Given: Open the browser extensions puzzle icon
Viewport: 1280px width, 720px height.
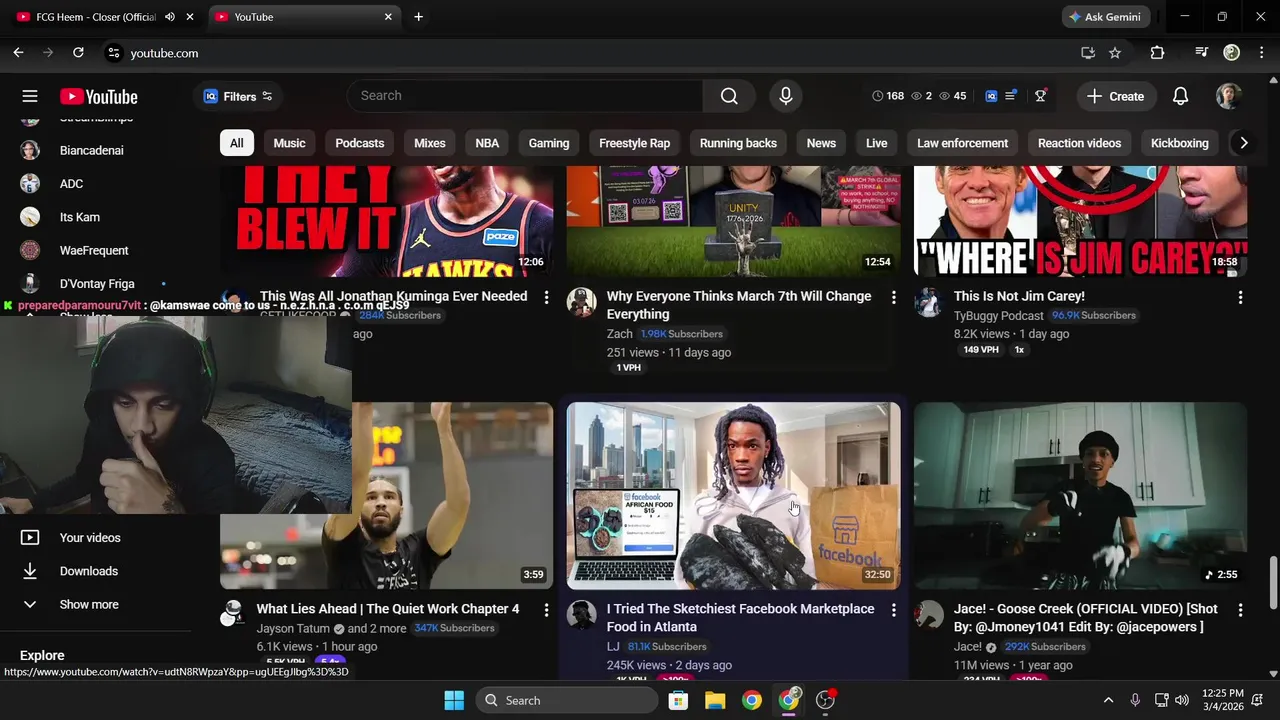Looking at the screenshot, I should (1157, 53).
